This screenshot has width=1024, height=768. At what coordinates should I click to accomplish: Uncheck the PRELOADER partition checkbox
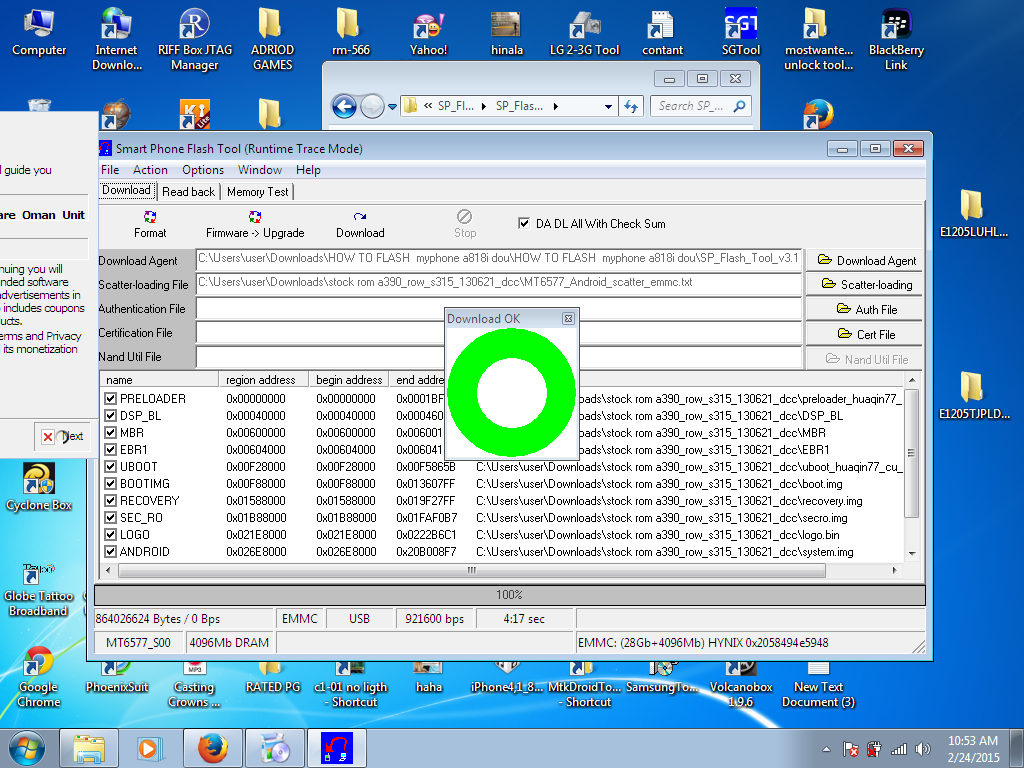111,399
